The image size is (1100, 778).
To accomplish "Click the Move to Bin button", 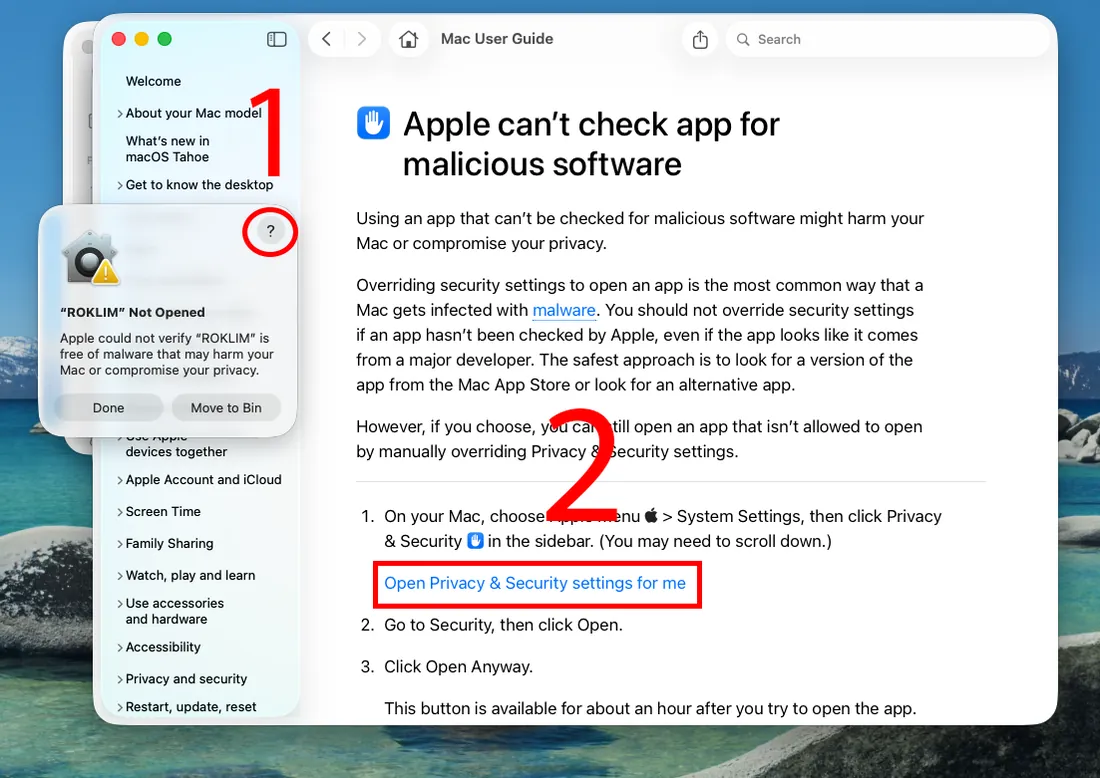I will coord(226,408).
